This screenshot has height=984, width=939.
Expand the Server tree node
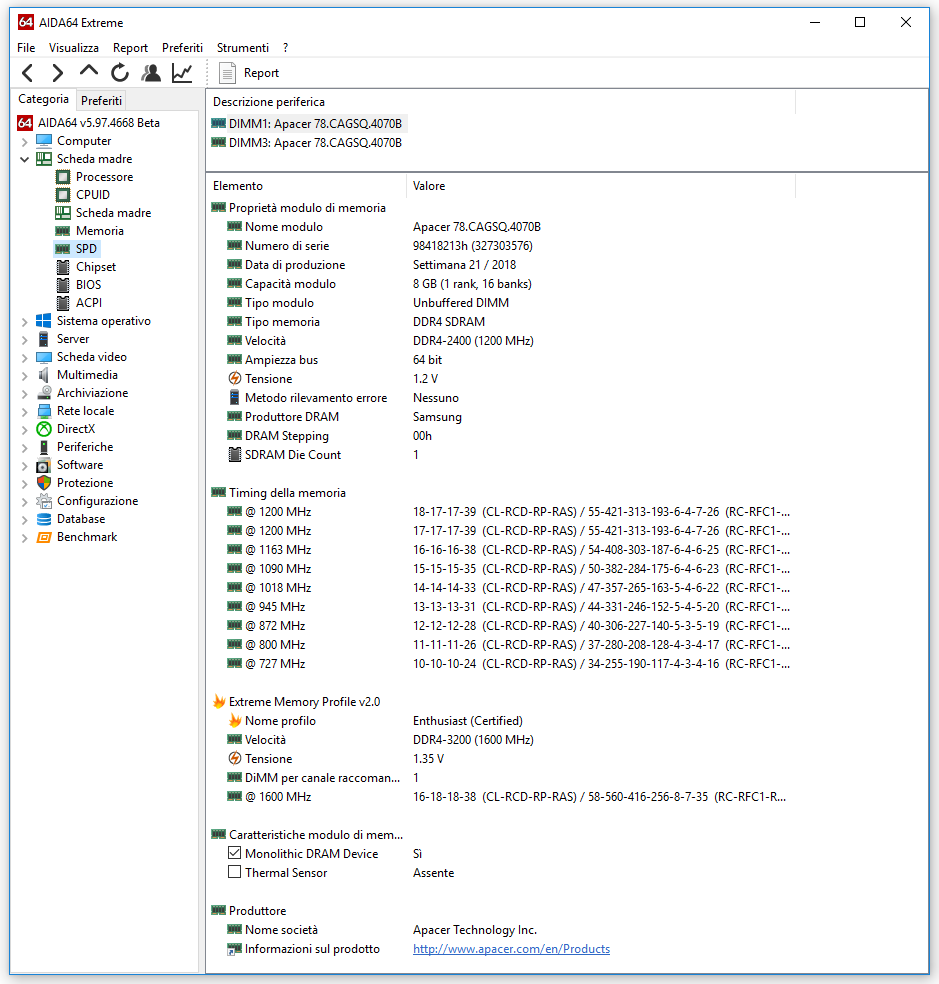[24, 340]
